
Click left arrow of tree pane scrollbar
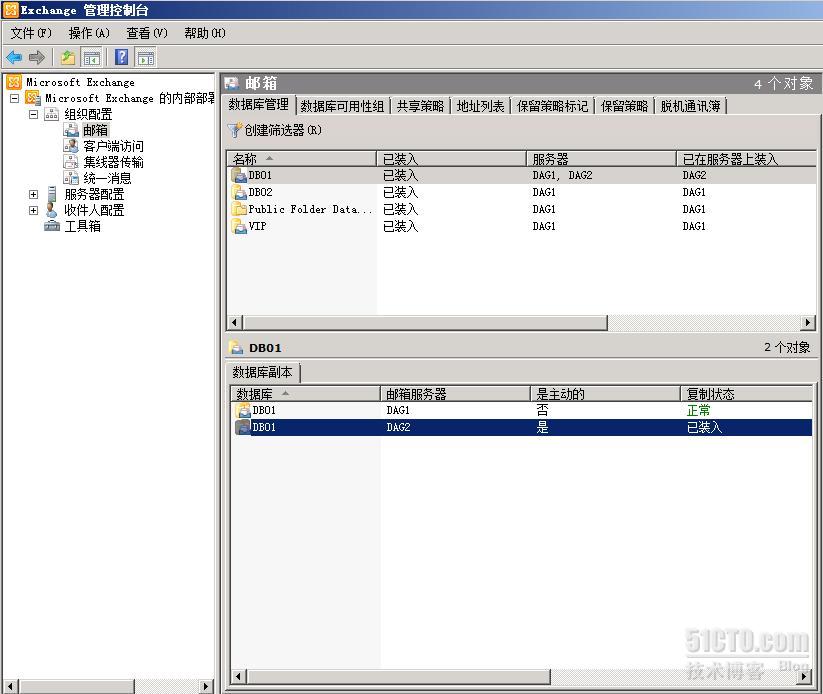point(10,686)
